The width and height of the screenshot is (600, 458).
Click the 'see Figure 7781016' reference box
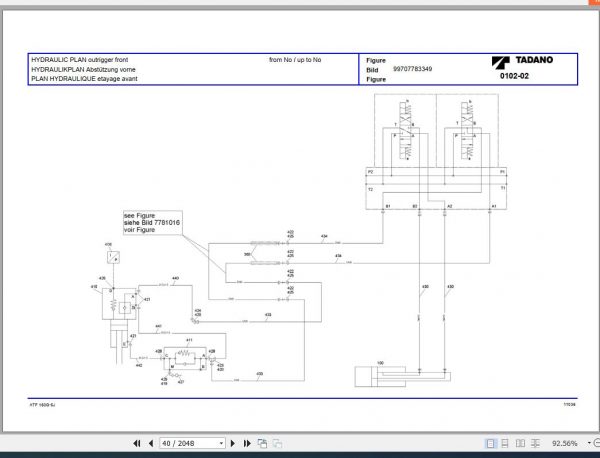tap(152, 223)
